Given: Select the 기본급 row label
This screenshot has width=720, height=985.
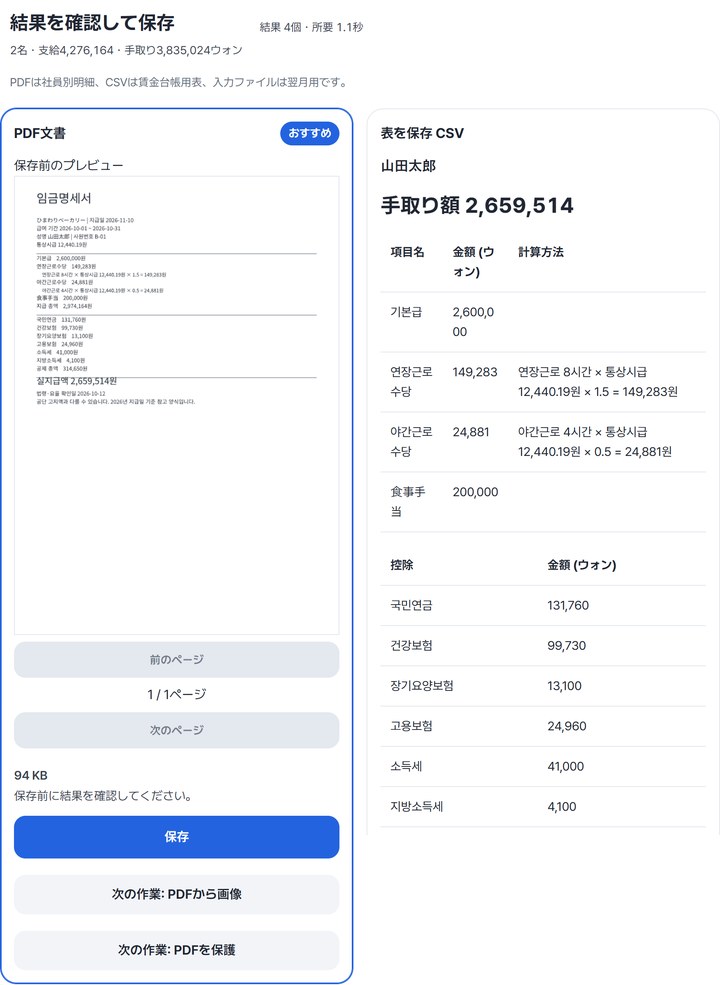Looking at the screenshot, I should coord(406,312).
